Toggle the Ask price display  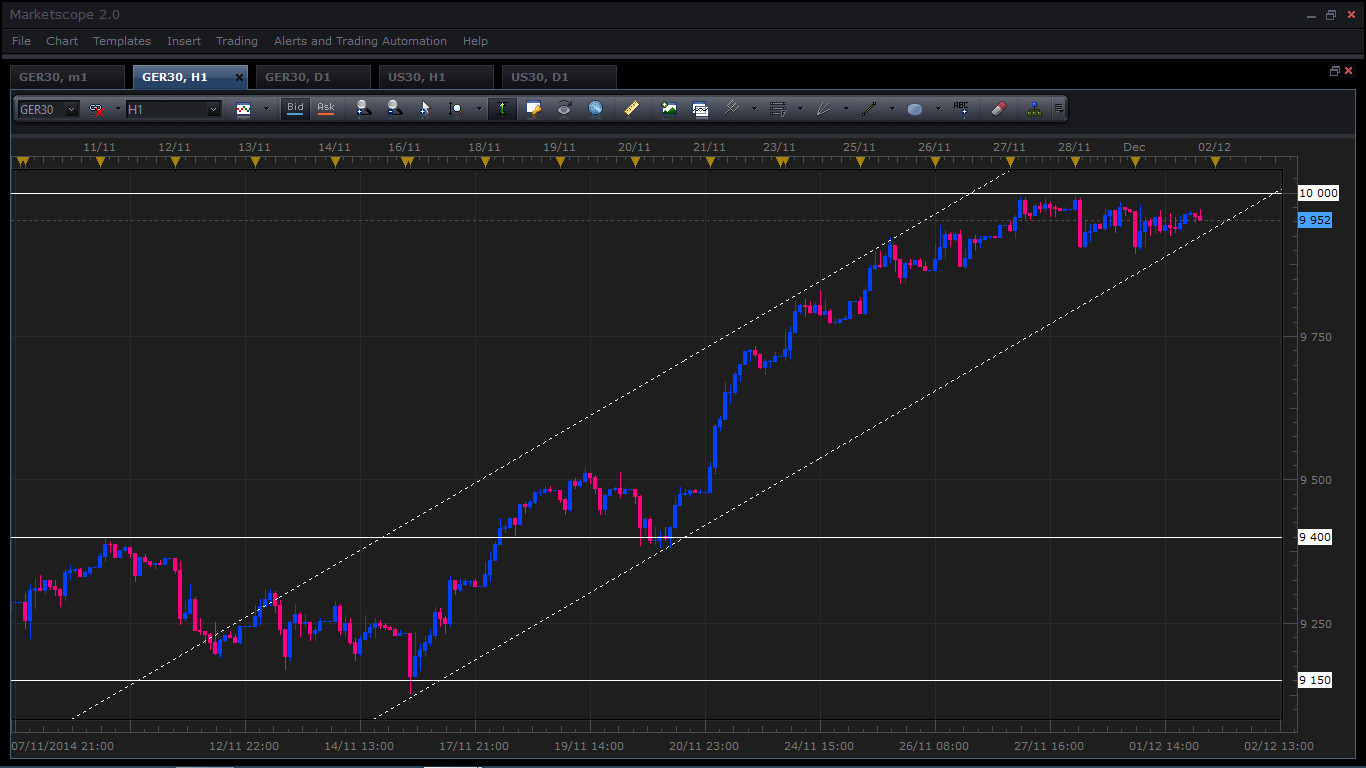pos(326,108)
